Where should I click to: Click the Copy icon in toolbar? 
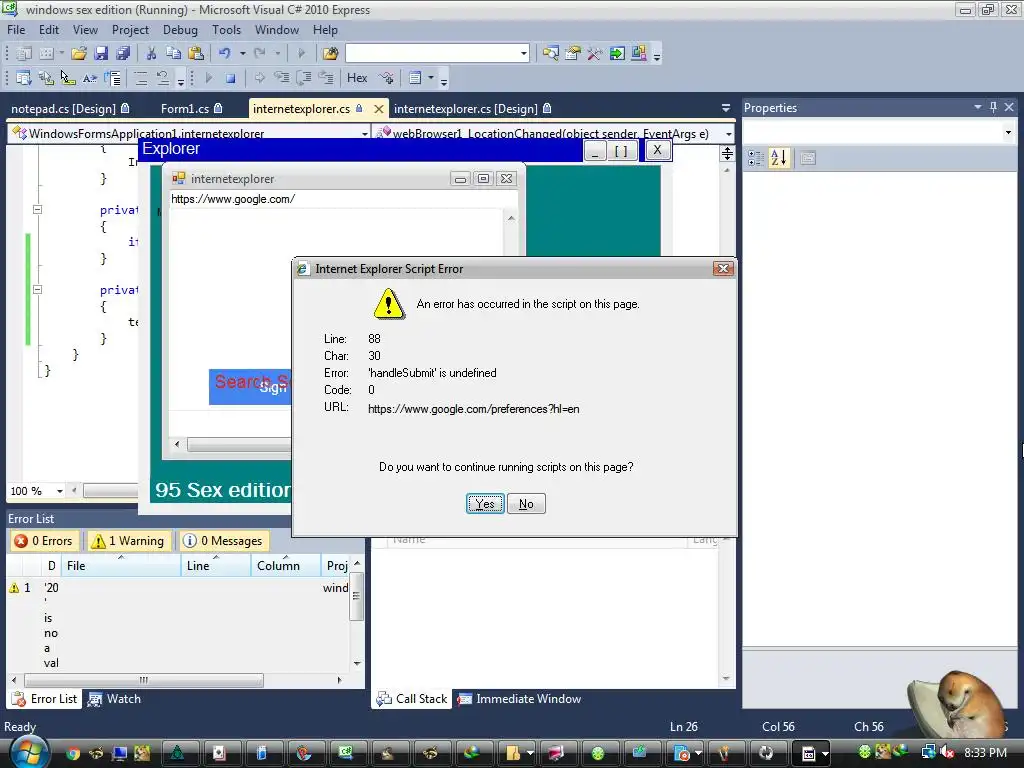(x=173, y=54)
